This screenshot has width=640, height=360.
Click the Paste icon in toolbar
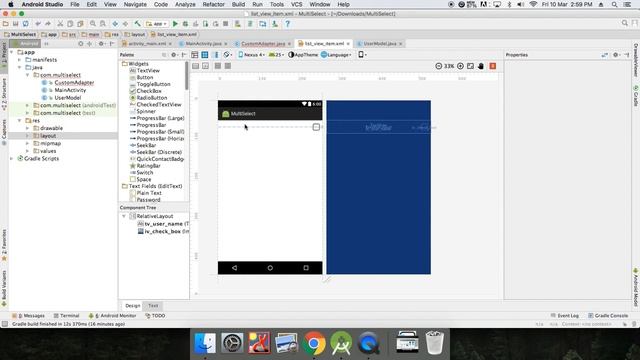coord(80,24)
